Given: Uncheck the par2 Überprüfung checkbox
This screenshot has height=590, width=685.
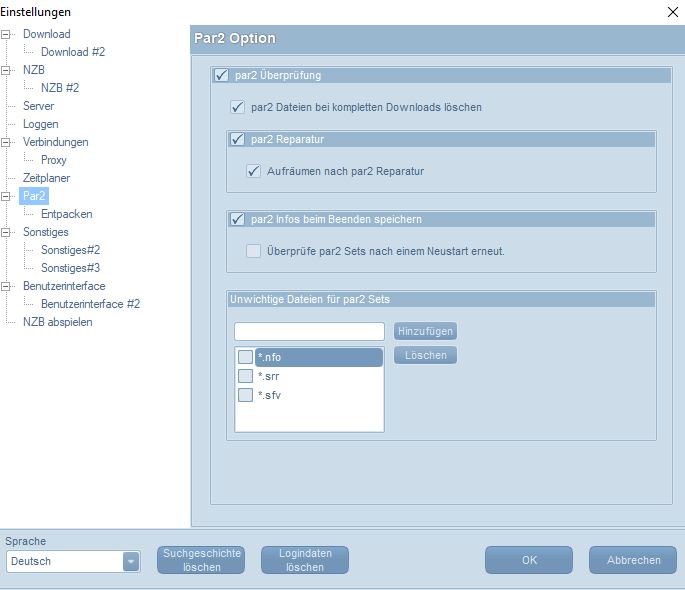Looking at the screenshot, I should point(221,75).
